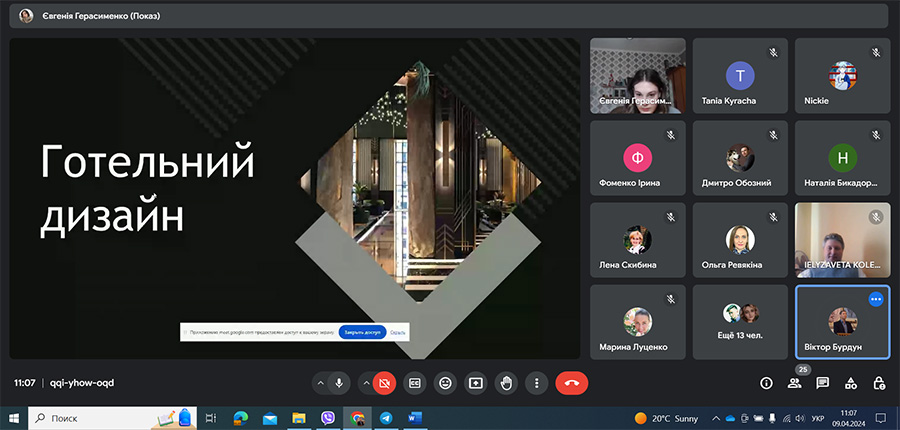Click Дмитро Обозний profile picture
Image resolution: width=900 pixels, height=430 pixels.
point(740,158)
